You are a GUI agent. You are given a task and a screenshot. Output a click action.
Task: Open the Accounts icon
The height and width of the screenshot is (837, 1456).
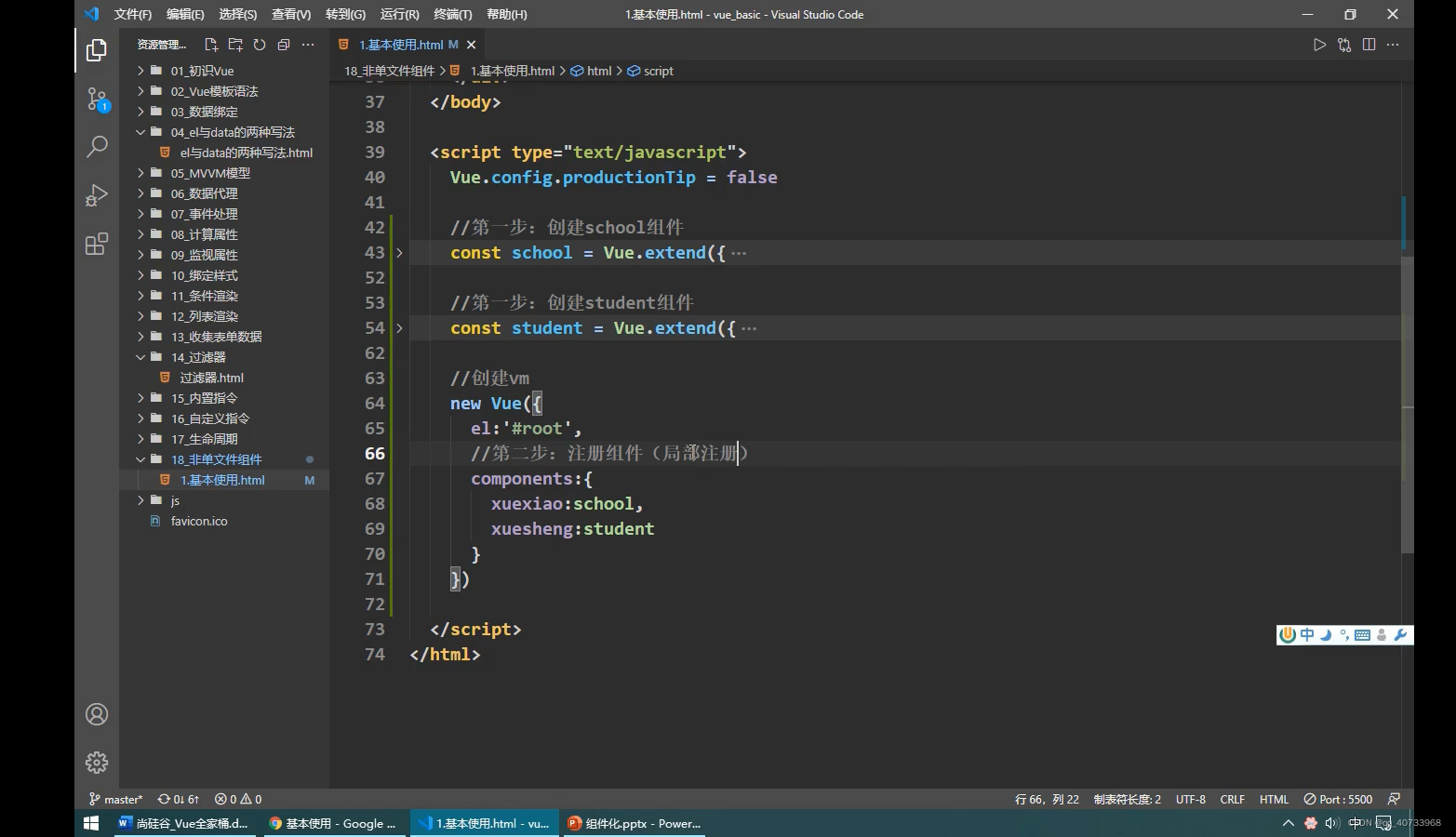(97, 714)
